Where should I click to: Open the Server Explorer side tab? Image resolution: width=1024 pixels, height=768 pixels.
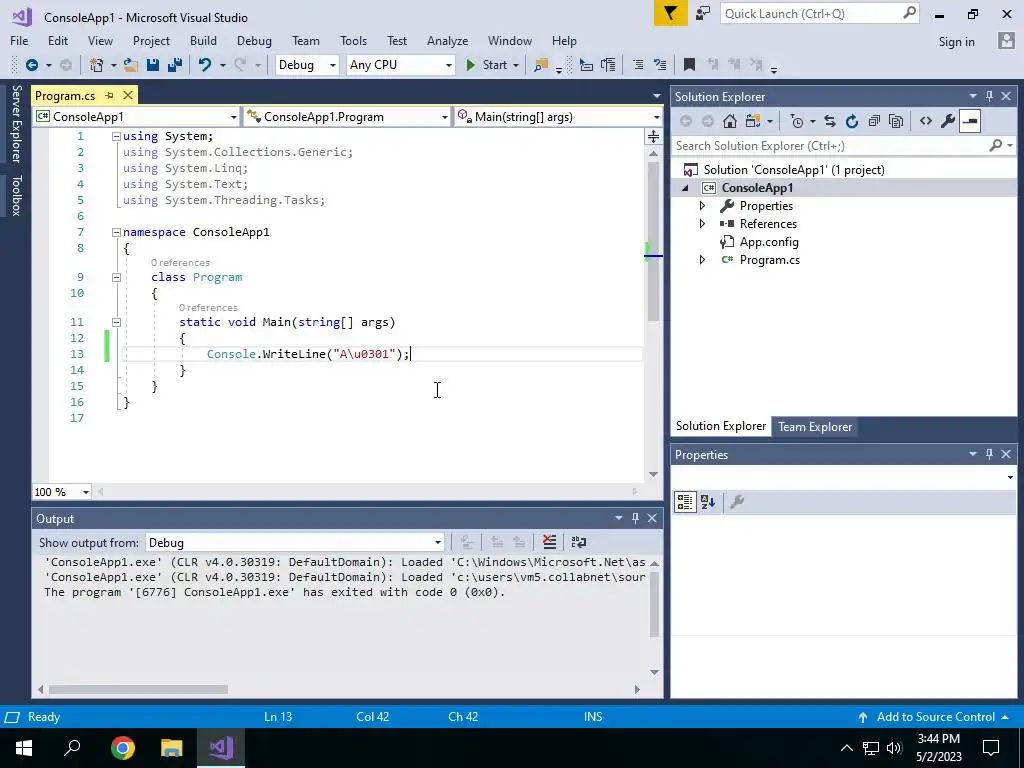click(x=16, y=123)
